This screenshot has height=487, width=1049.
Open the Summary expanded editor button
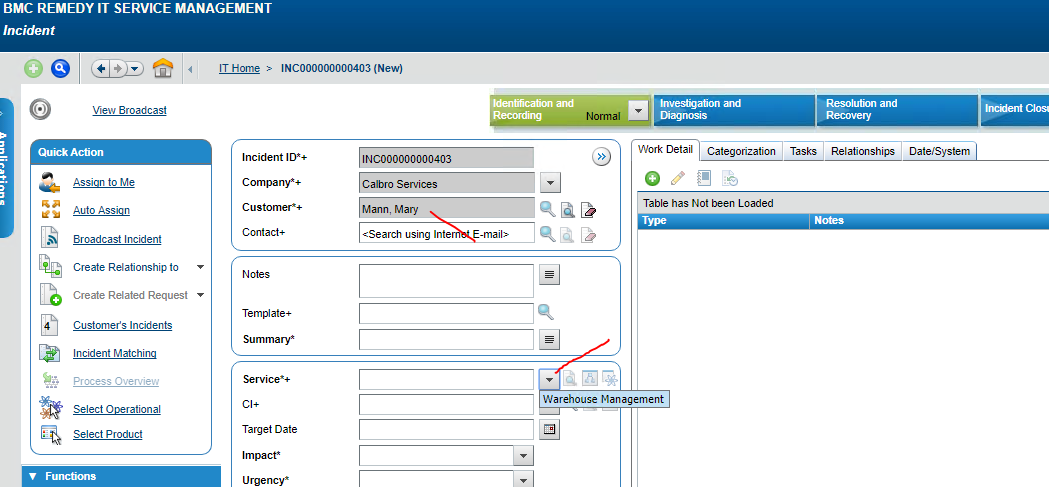[x=549, y=339]
